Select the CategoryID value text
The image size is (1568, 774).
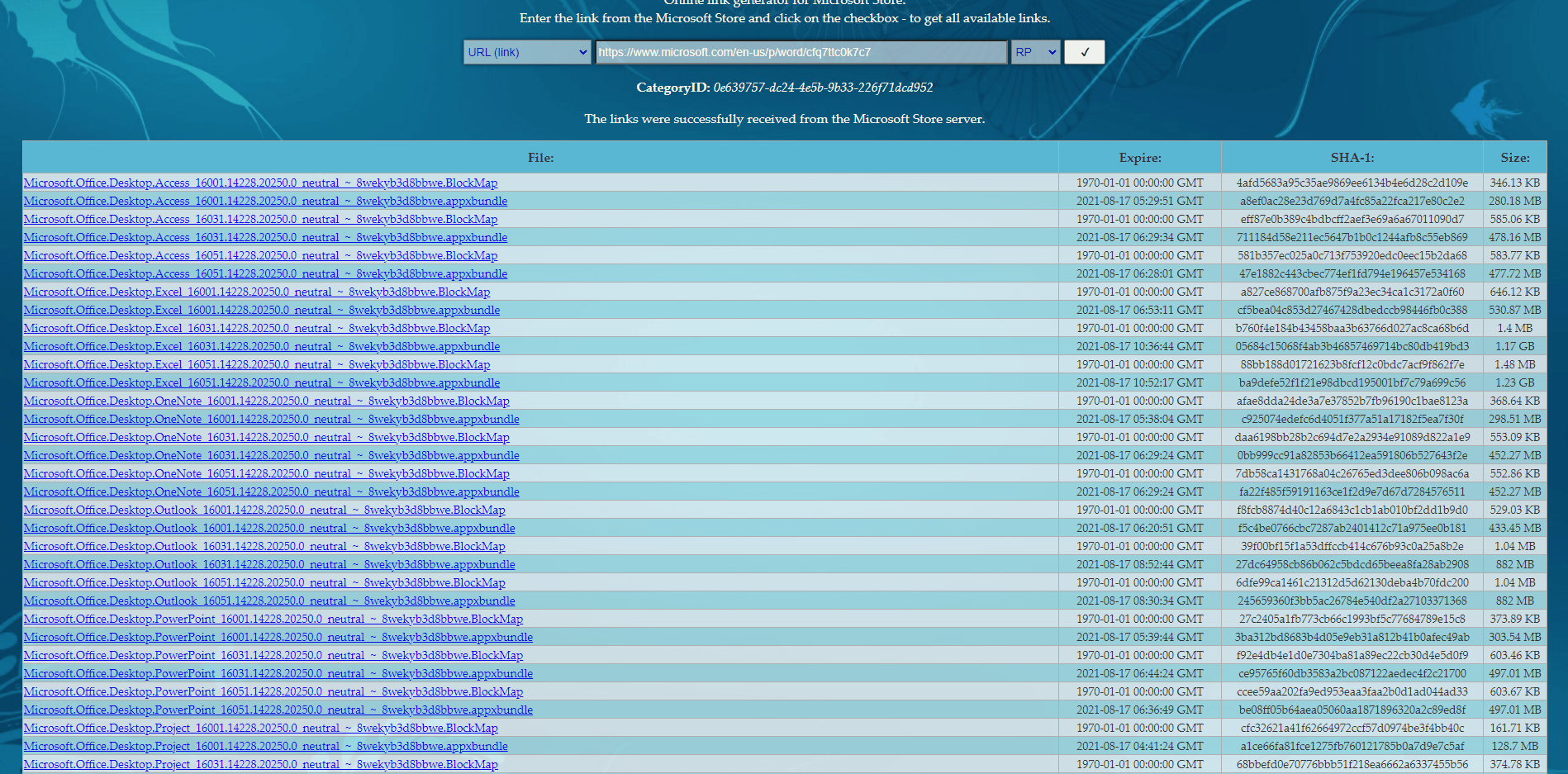pyautogui.click(x=823, y=88)
